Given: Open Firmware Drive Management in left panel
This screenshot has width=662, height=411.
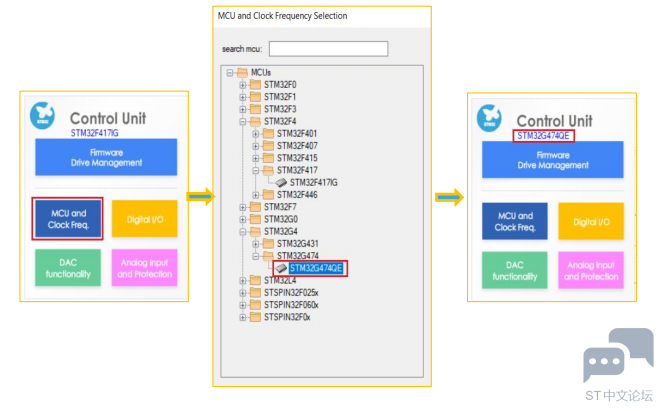Looking at the screenshot, I should coord(106,157).
